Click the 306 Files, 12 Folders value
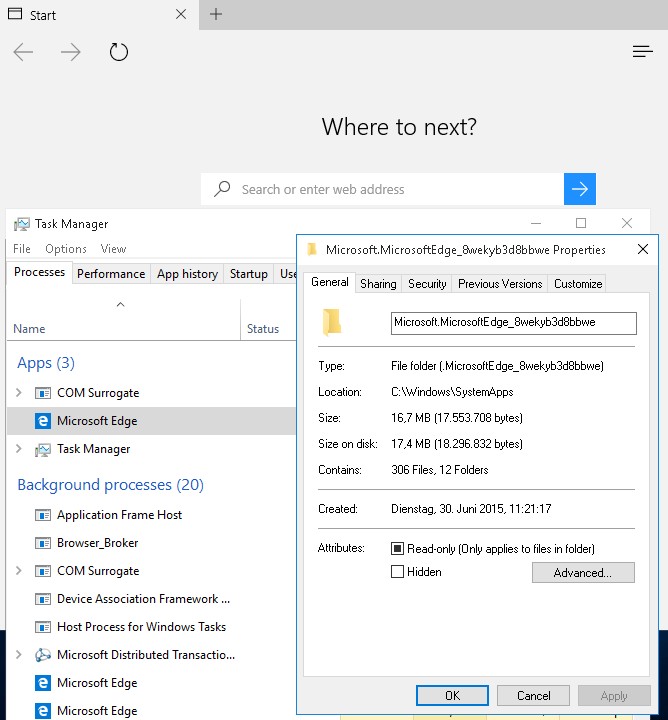 click(x=439, y=470)
